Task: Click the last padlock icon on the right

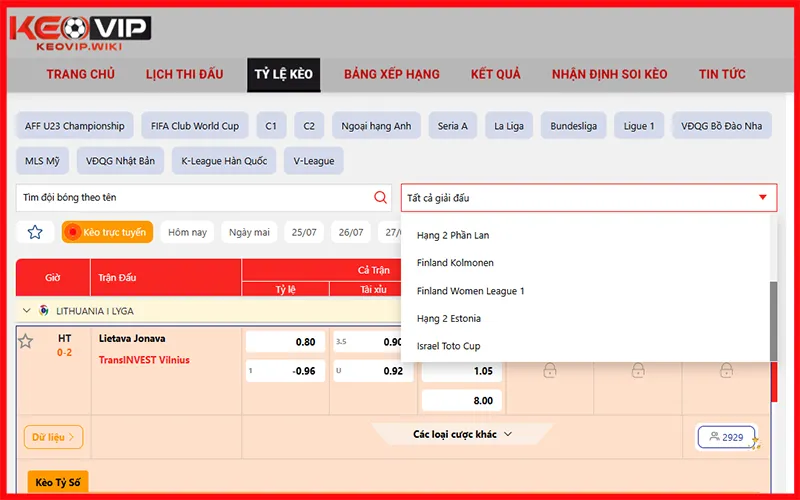Action: 724,371
